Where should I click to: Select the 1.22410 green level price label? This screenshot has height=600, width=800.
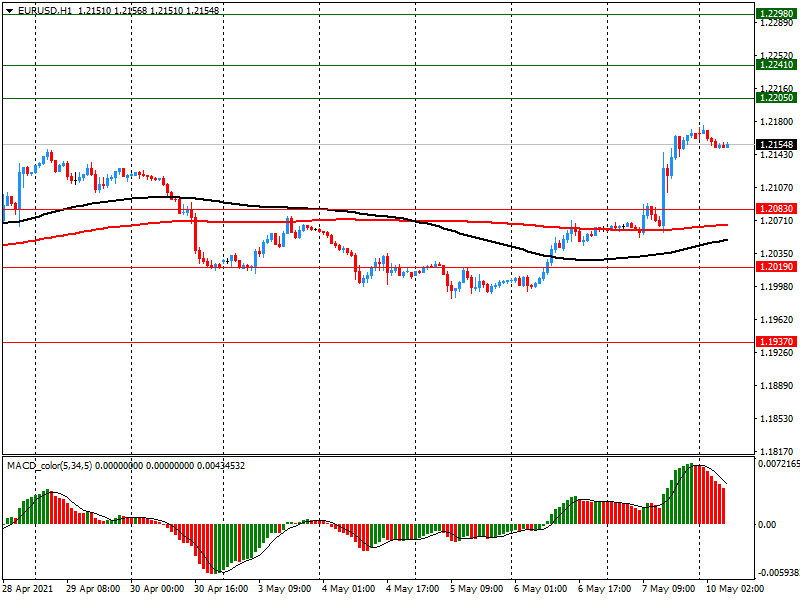click(x=776, y=65)
